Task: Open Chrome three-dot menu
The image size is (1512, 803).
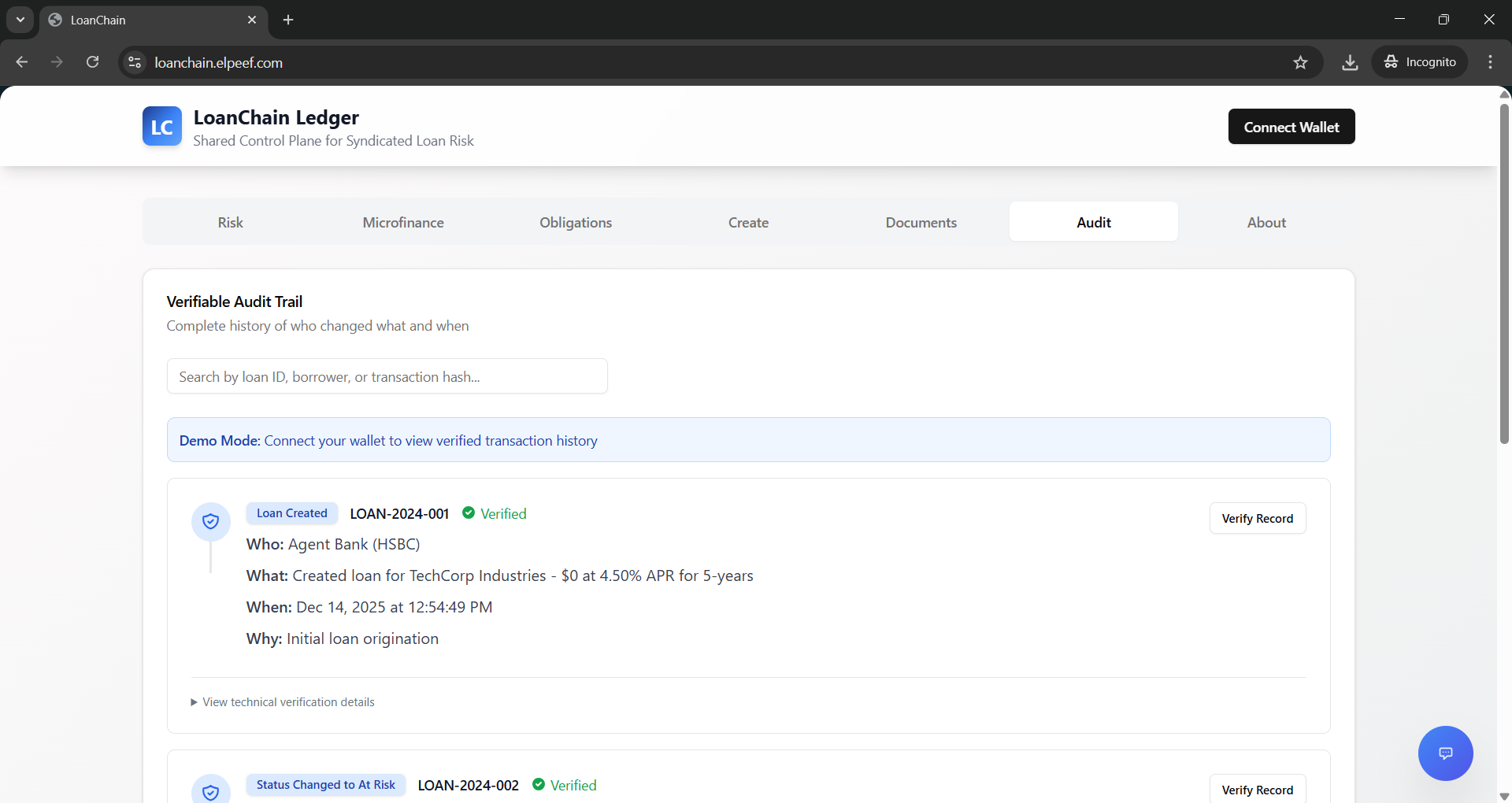Action: 1490,62
